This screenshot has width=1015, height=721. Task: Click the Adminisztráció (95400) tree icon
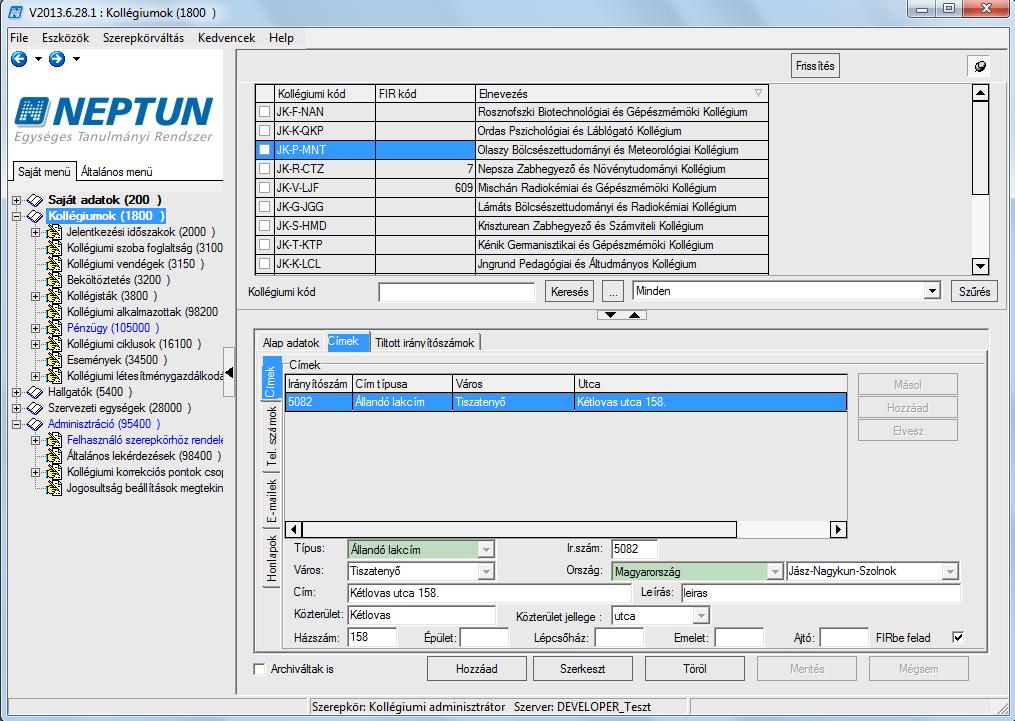(35, 424)
